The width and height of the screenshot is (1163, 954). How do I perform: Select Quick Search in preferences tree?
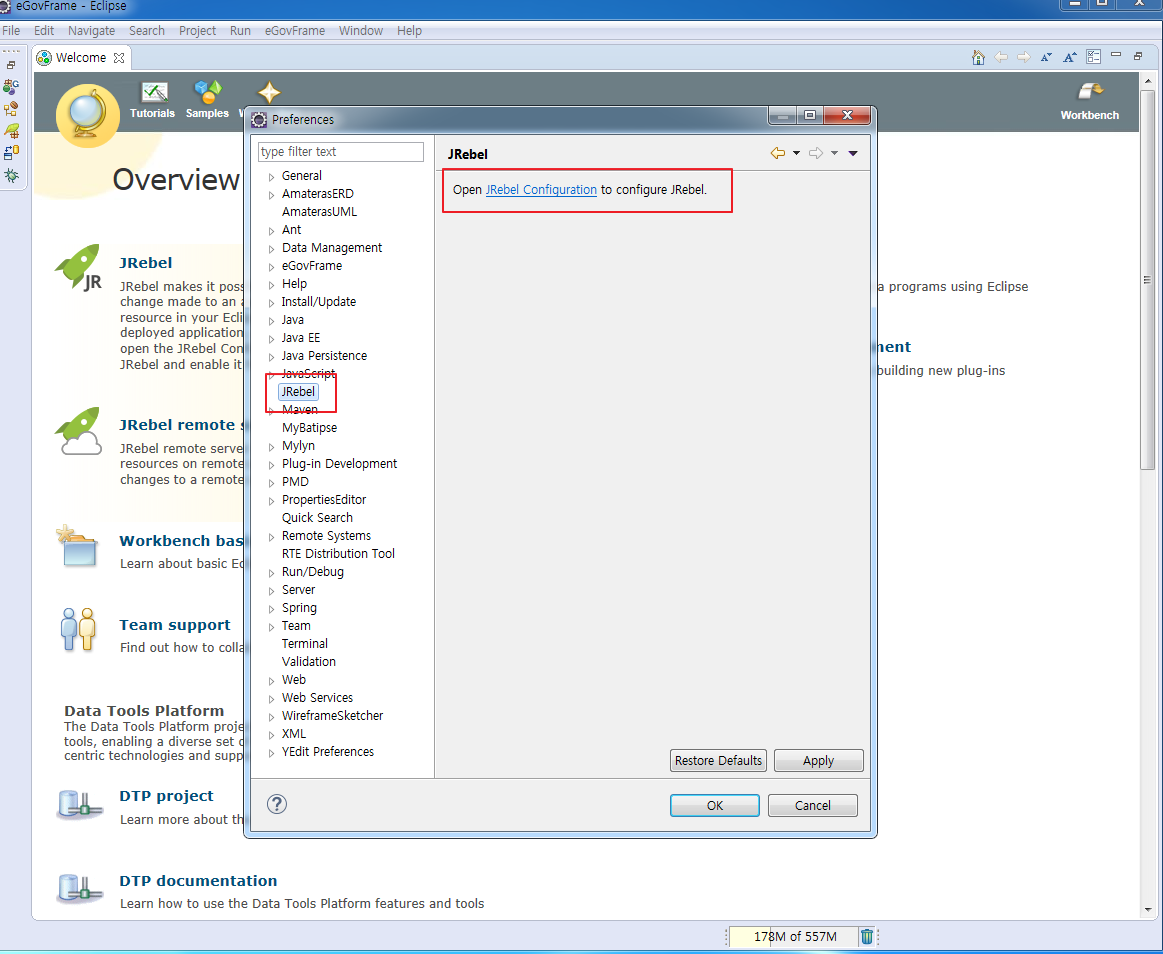click(317, 518)
